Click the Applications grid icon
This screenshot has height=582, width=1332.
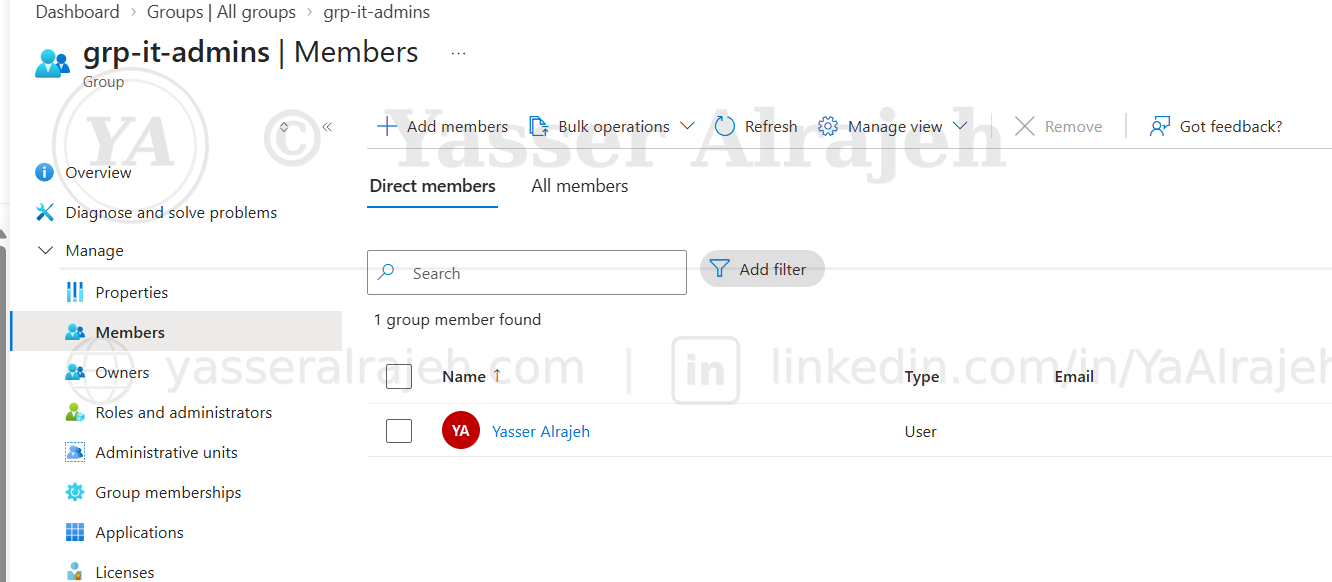click(x=75, y=532)
